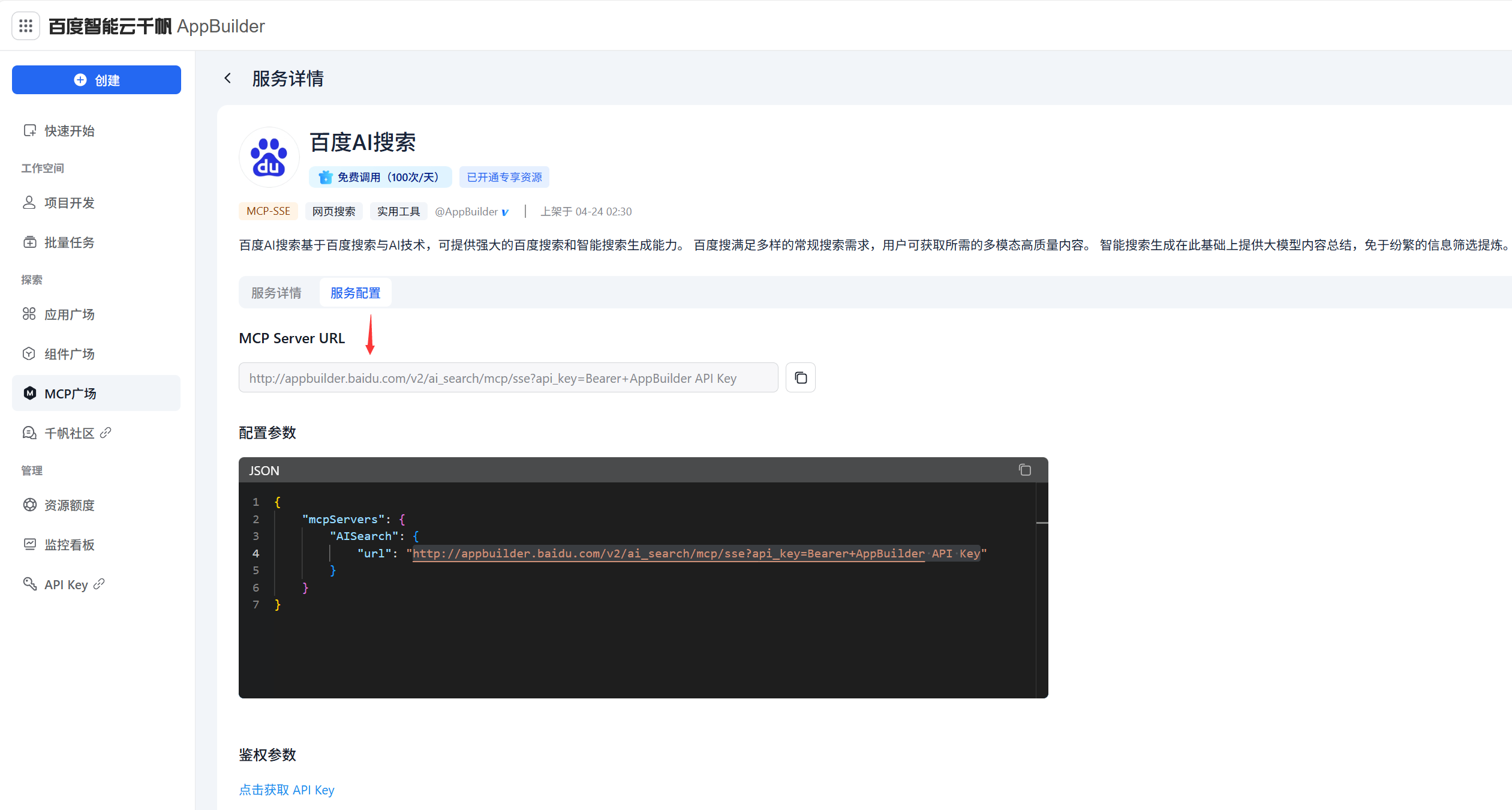The height and width of the screenshot is (810, 1512).
Task: Open the API Key sidebar link
Action: point(66,584)
